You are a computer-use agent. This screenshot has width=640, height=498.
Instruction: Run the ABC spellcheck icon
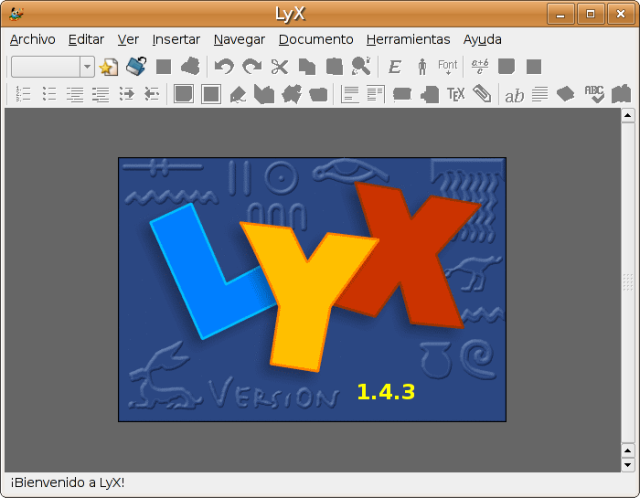(x=593, y=95)
